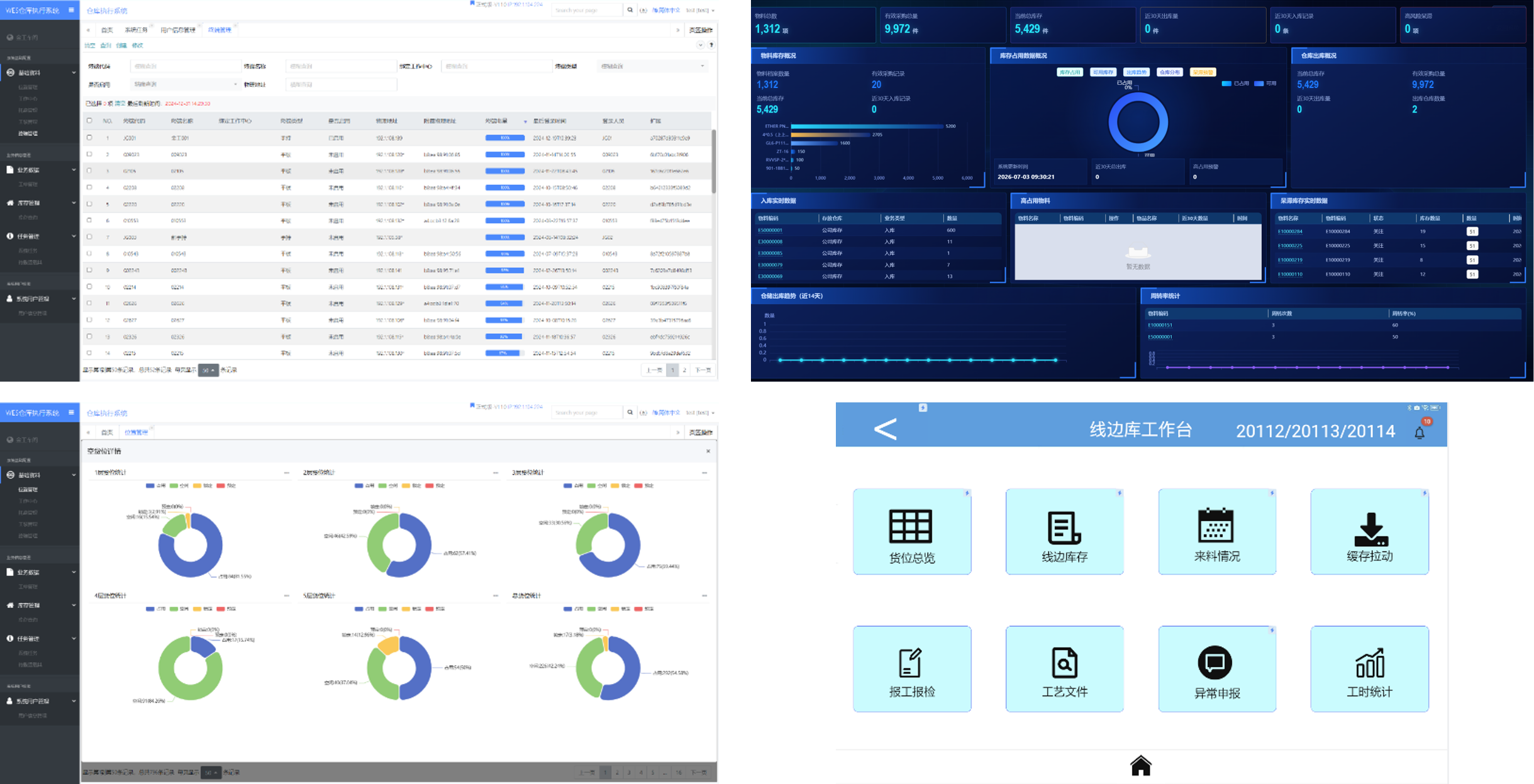1534x784 pixels.
Task: Tap the home icon below the workbench tiles
Action: 1140,765
